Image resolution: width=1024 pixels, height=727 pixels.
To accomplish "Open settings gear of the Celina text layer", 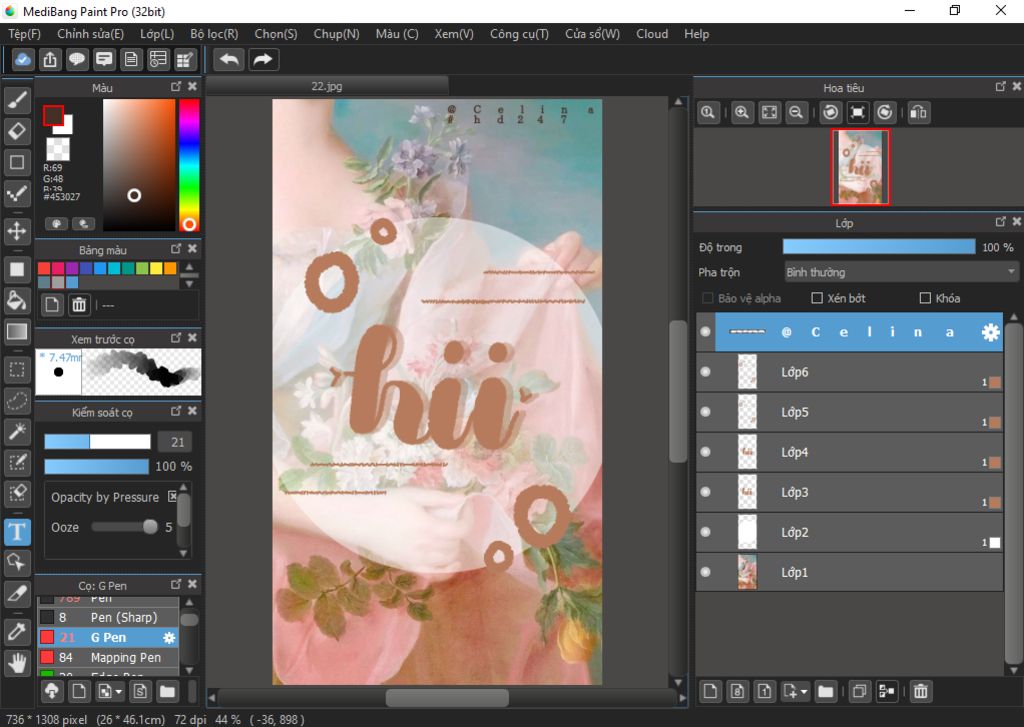I will click(990, 332).
